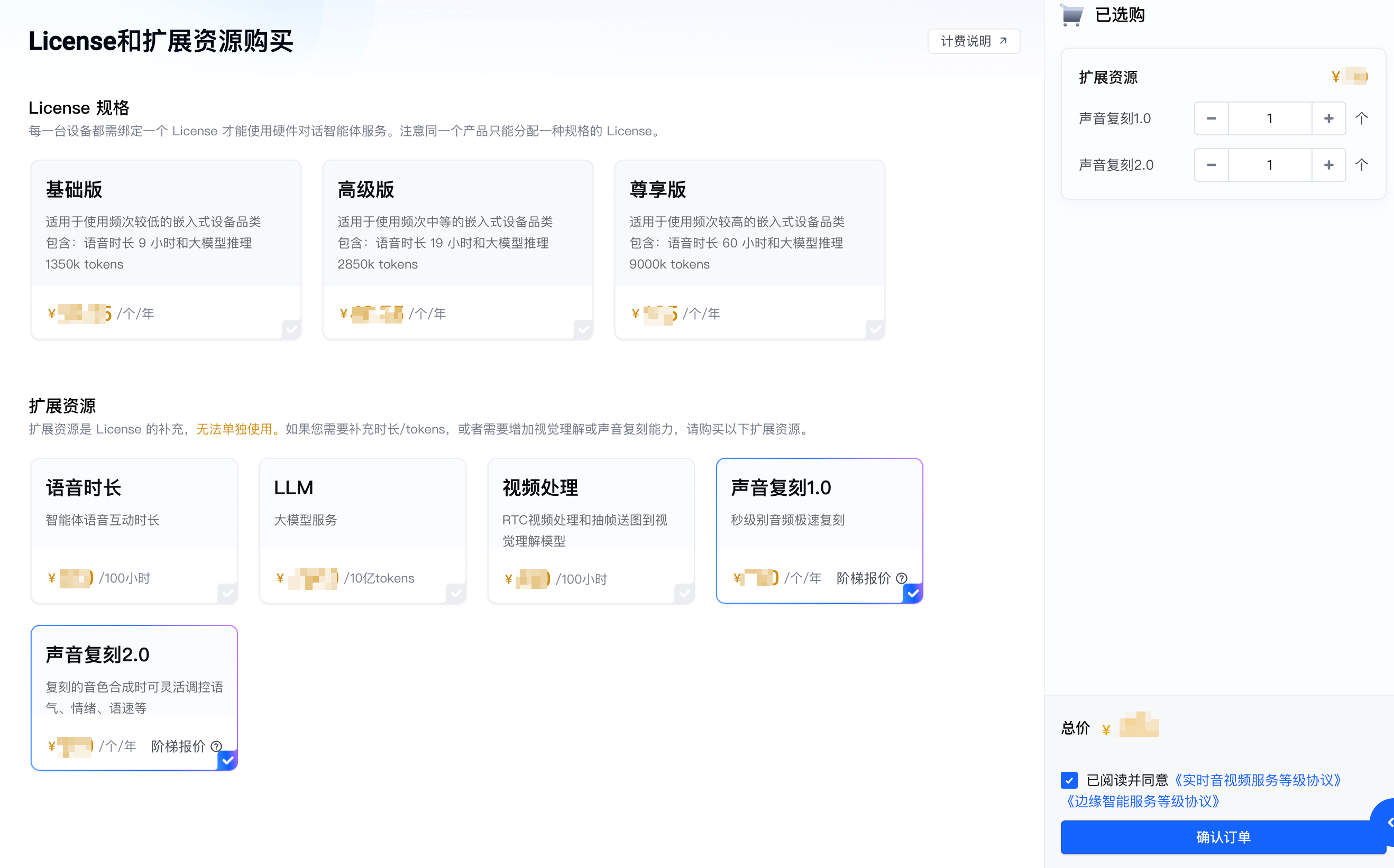Deselect the 声音复刻2.0 card checkmark
This screenshot has height=868, width=1394.
point(227,761)
